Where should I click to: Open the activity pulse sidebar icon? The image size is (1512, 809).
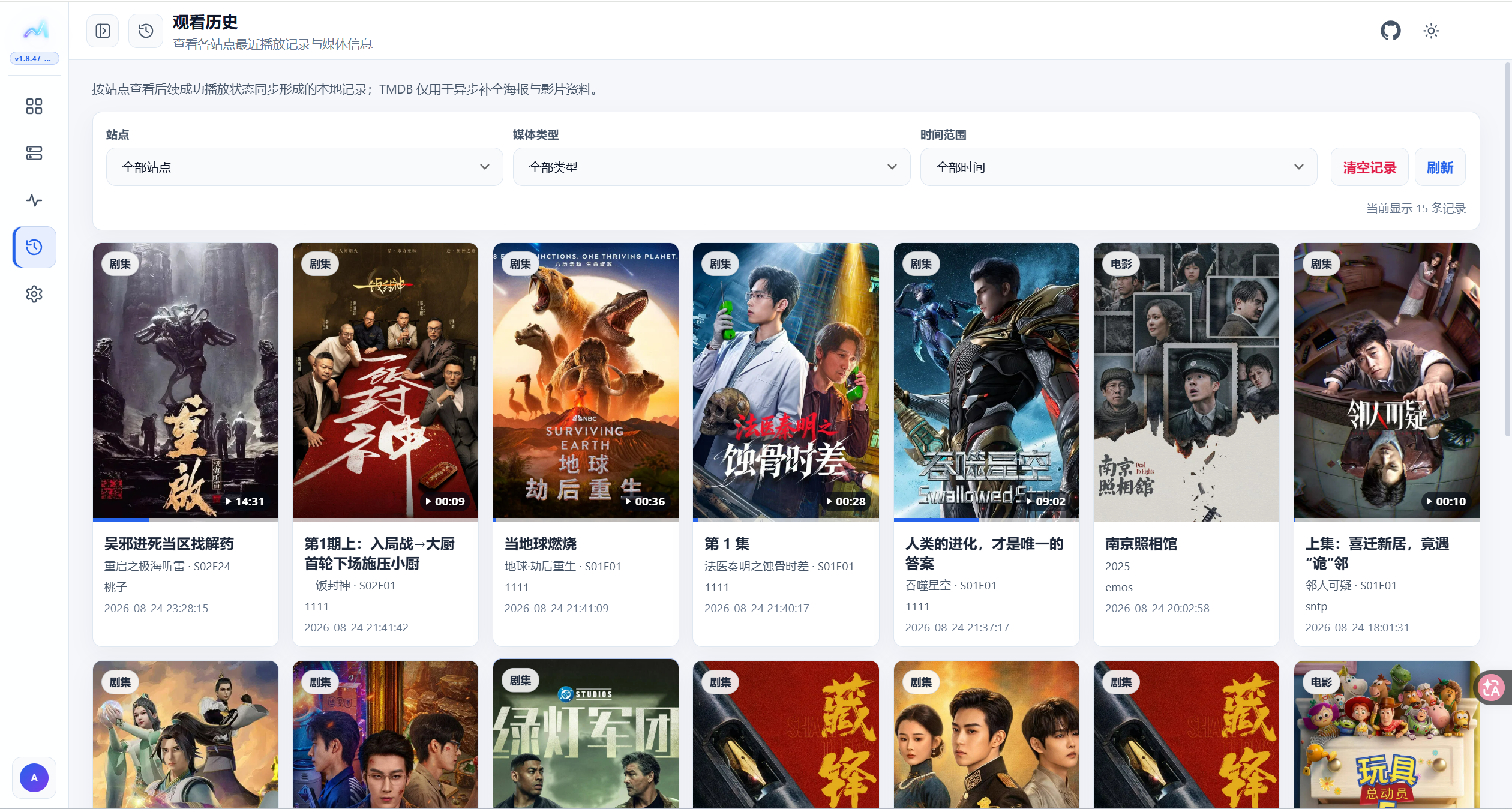[34, 200]
